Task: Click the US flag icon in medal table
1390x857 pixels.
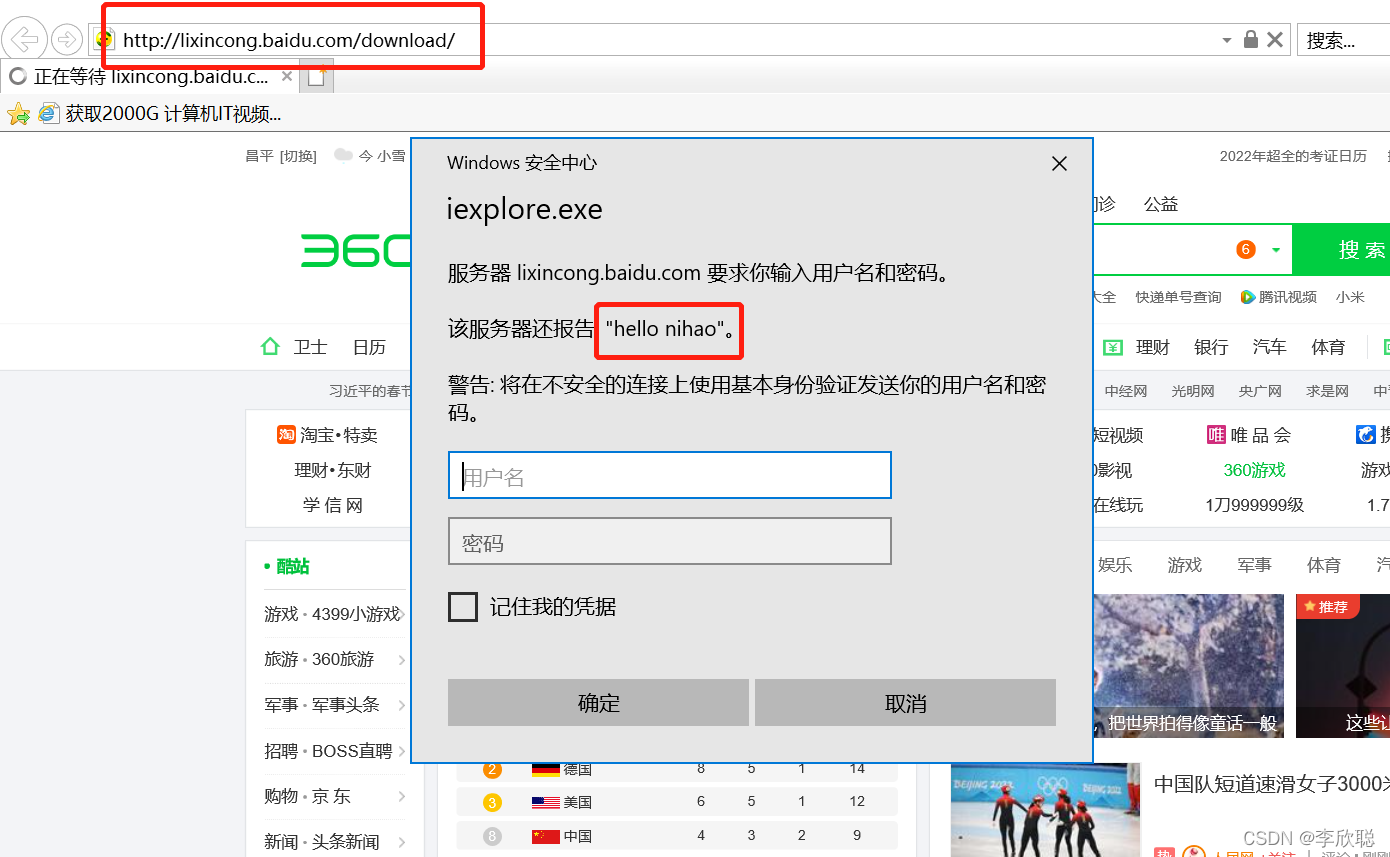Action: coord(545,802)
